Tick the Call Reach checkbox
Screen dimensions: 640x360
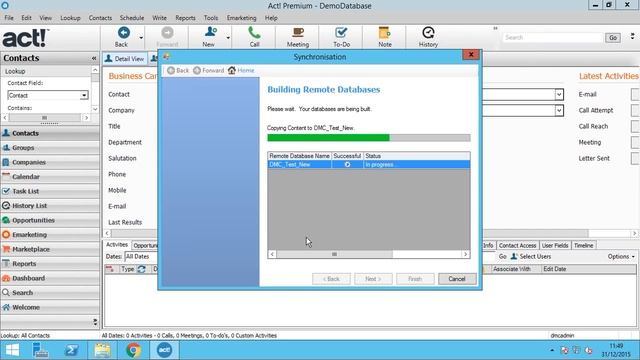(635, 126)
